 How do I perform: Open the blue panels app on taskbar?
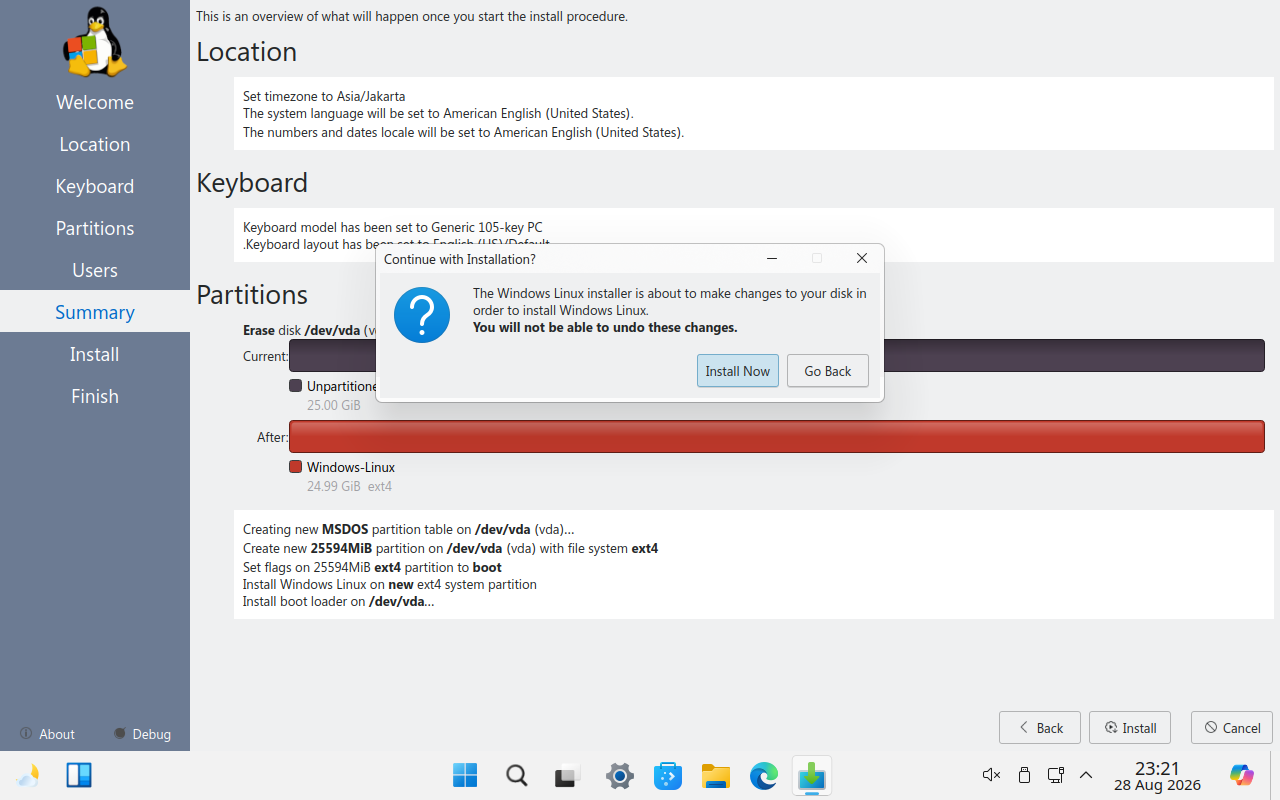(x=79, y=775)
